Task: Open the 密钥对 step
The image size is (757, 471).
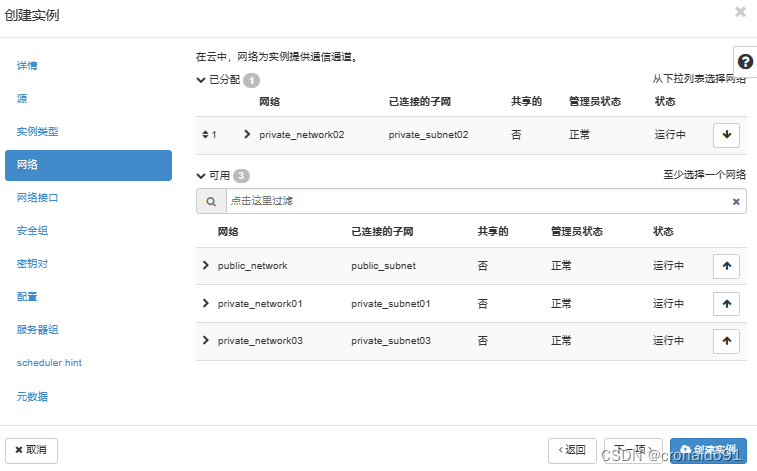Action: tap(32, 263)
